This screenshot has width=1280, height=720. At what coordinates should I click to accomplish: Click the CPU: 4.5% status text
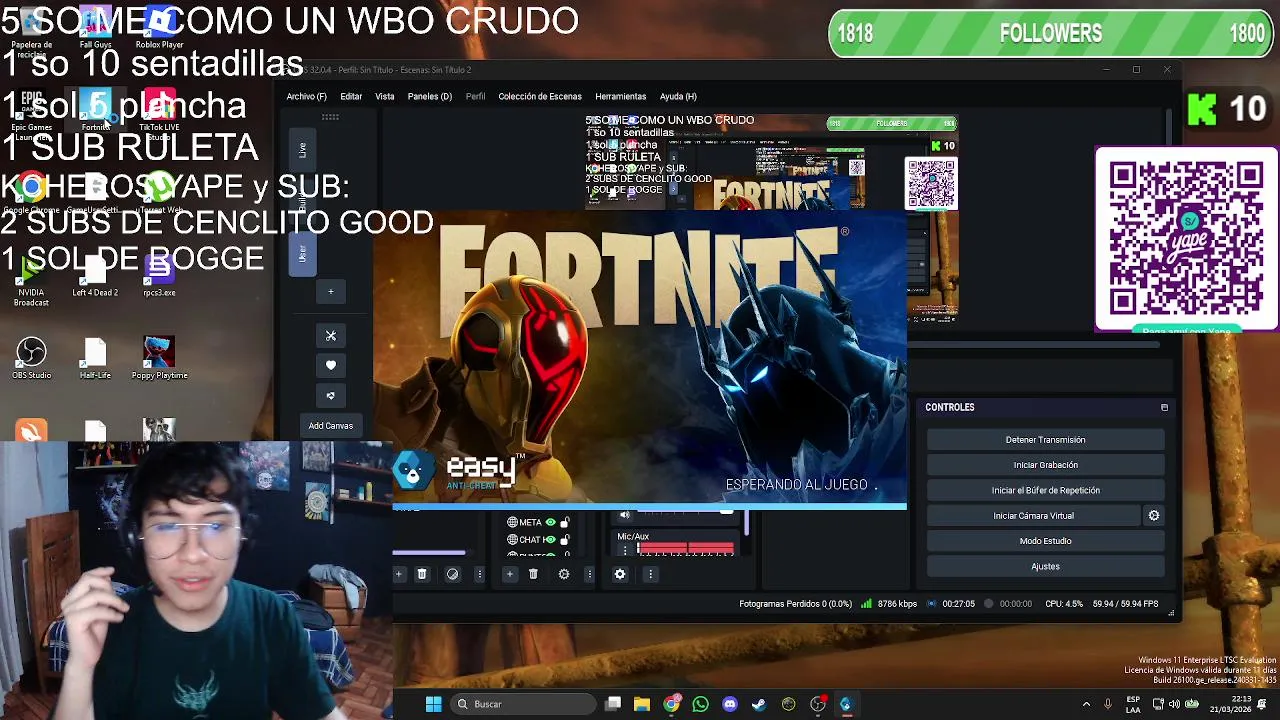point(1064,604)
